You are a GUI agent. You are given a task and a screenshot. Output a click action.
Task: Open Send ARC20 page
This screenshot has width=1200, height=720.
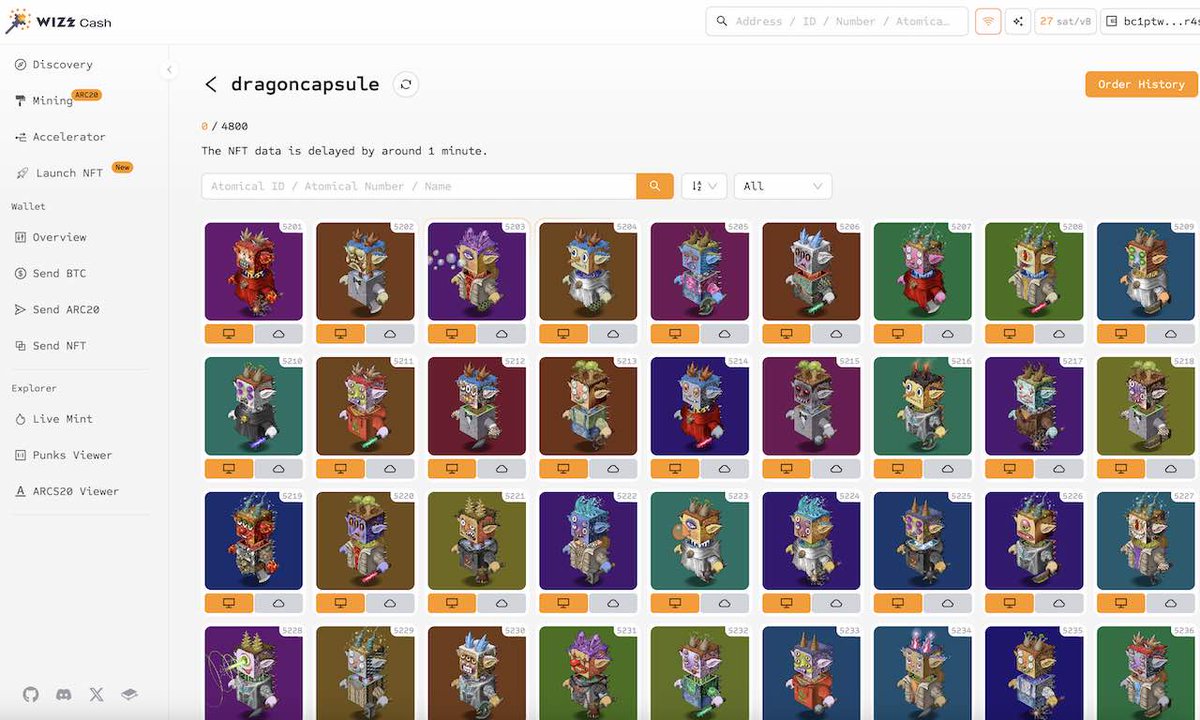point(58,310)
